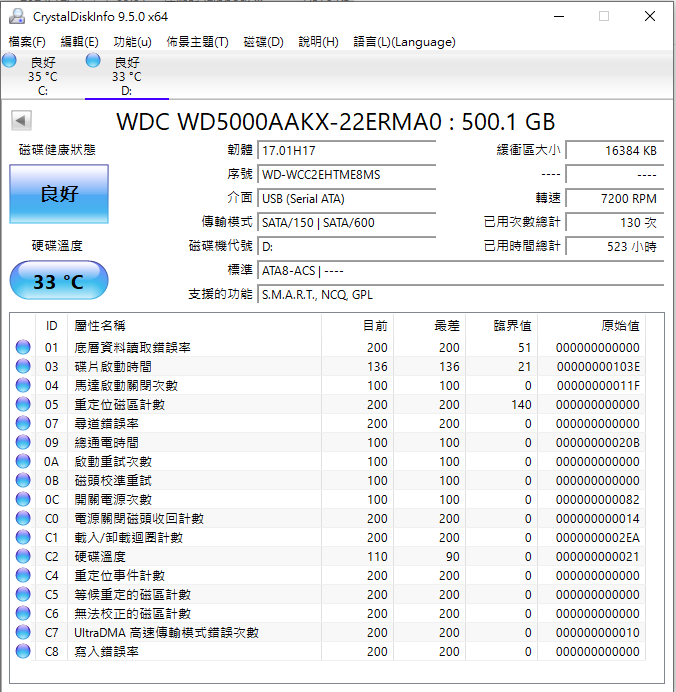Click the 33 °C temperature button
Image resolution: width=676 pixels, height=692 pixels.
point(59,280)
